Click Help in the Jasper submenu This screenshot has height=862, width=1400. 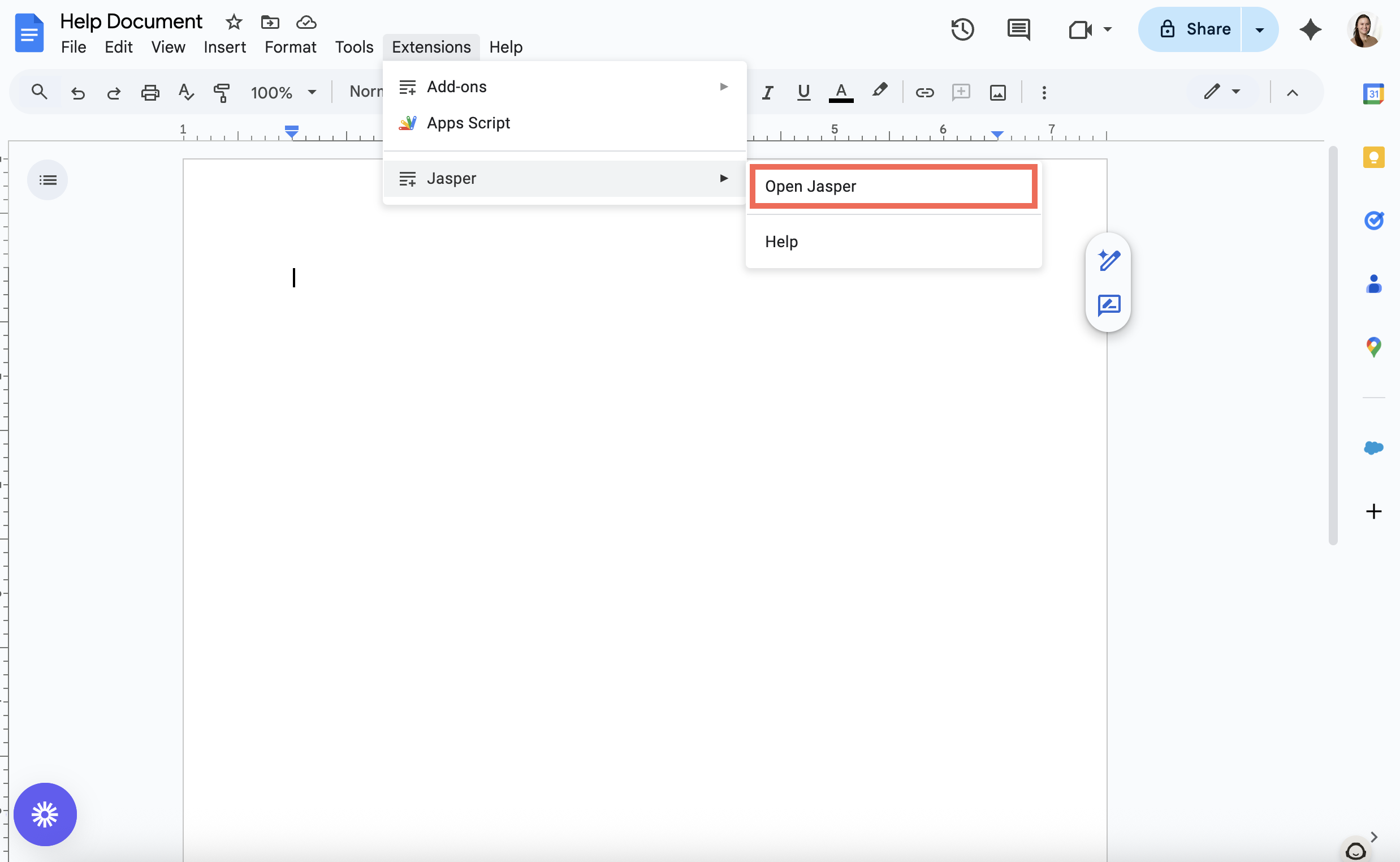click(x=893, y=242)
